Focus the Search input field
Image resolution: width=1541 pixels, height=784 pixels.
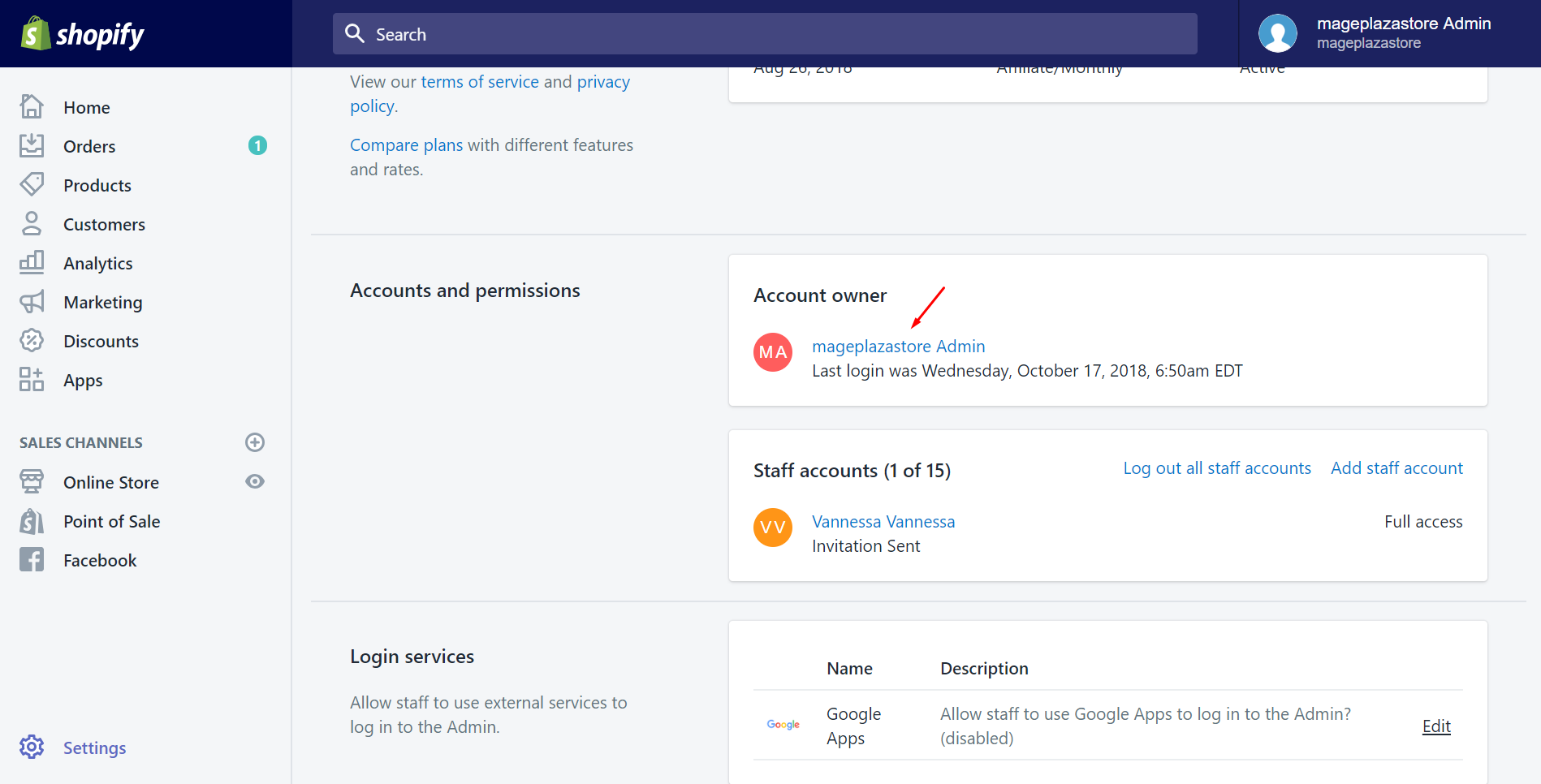coord(765,33)
